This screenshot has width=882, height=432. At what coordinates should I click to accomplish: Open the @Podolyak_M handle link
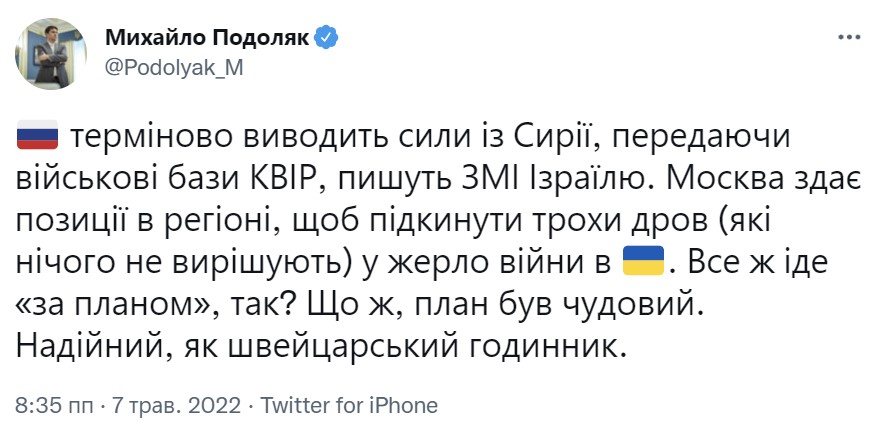click(x=174, y=69)
